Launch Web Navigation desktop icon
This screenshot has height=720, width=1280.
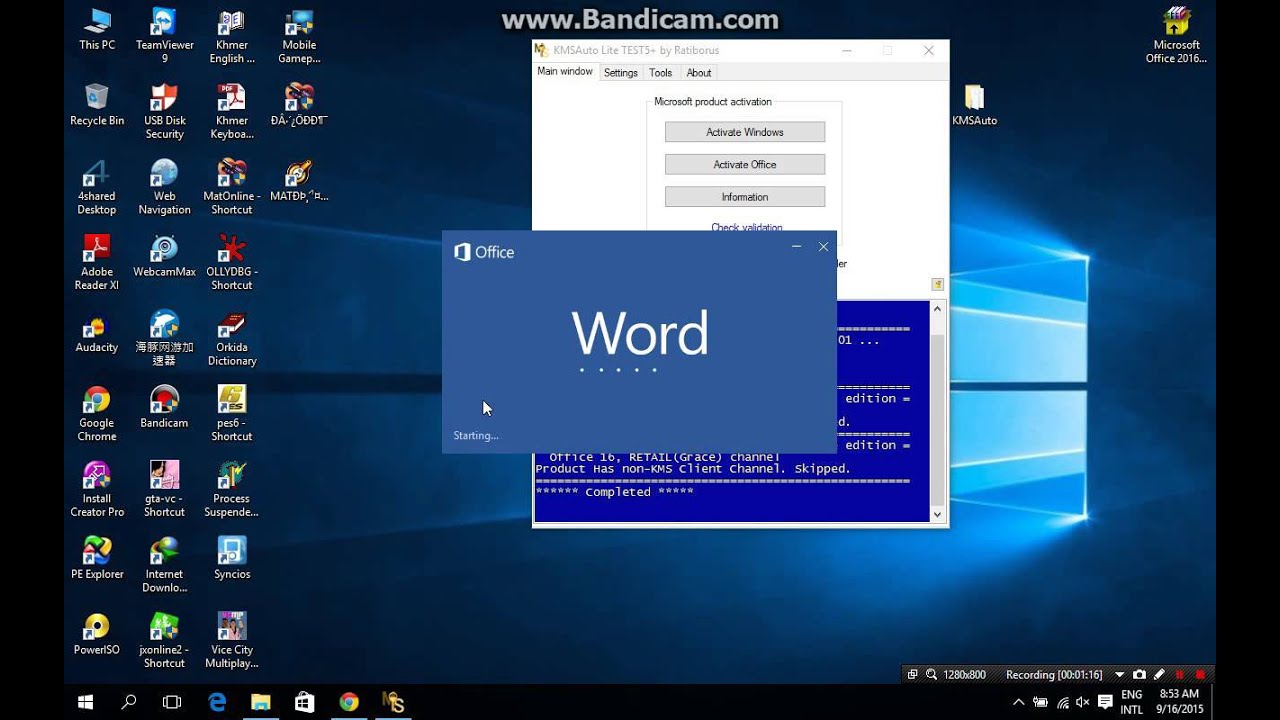pos(165,188)
